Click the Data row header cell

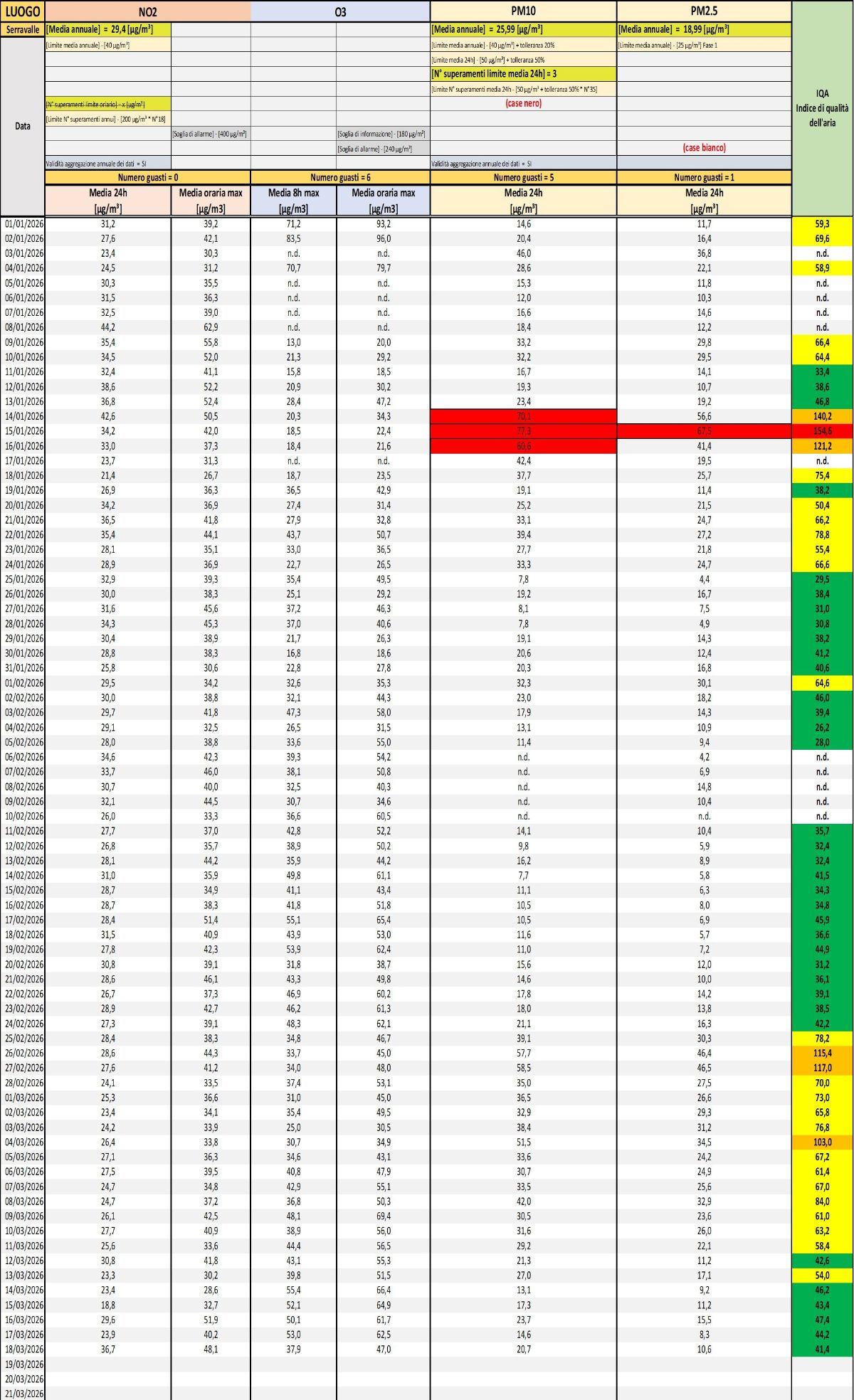22,126
